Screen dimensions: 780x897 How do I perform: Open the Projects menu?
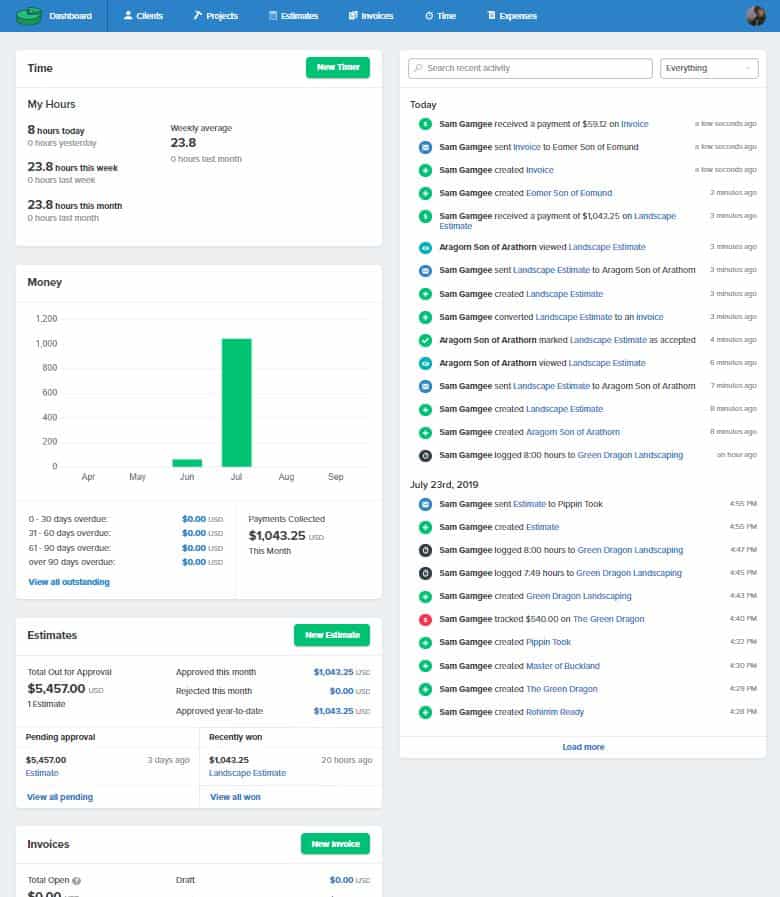tap(215, 16)
